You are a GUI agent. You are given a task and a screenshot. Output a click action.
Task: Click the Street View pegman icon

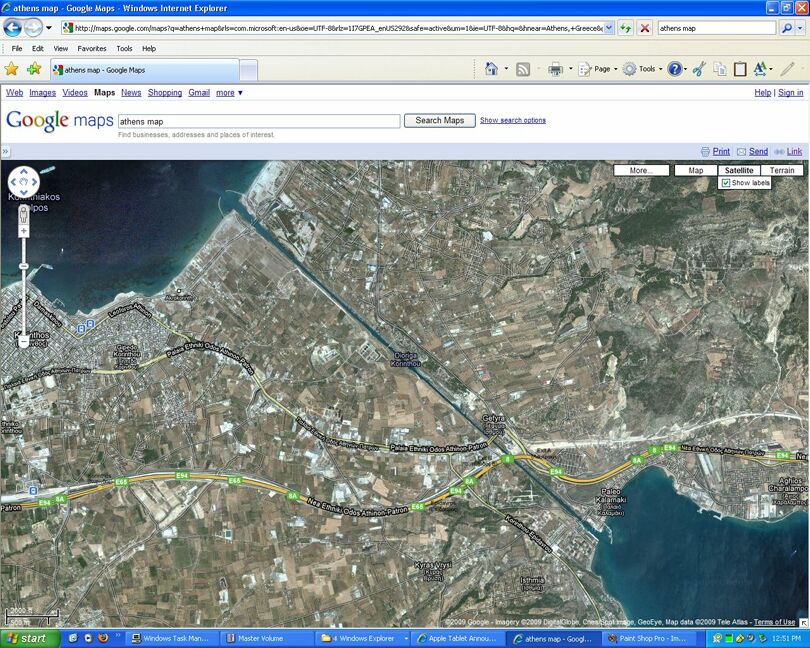(23, 214)
